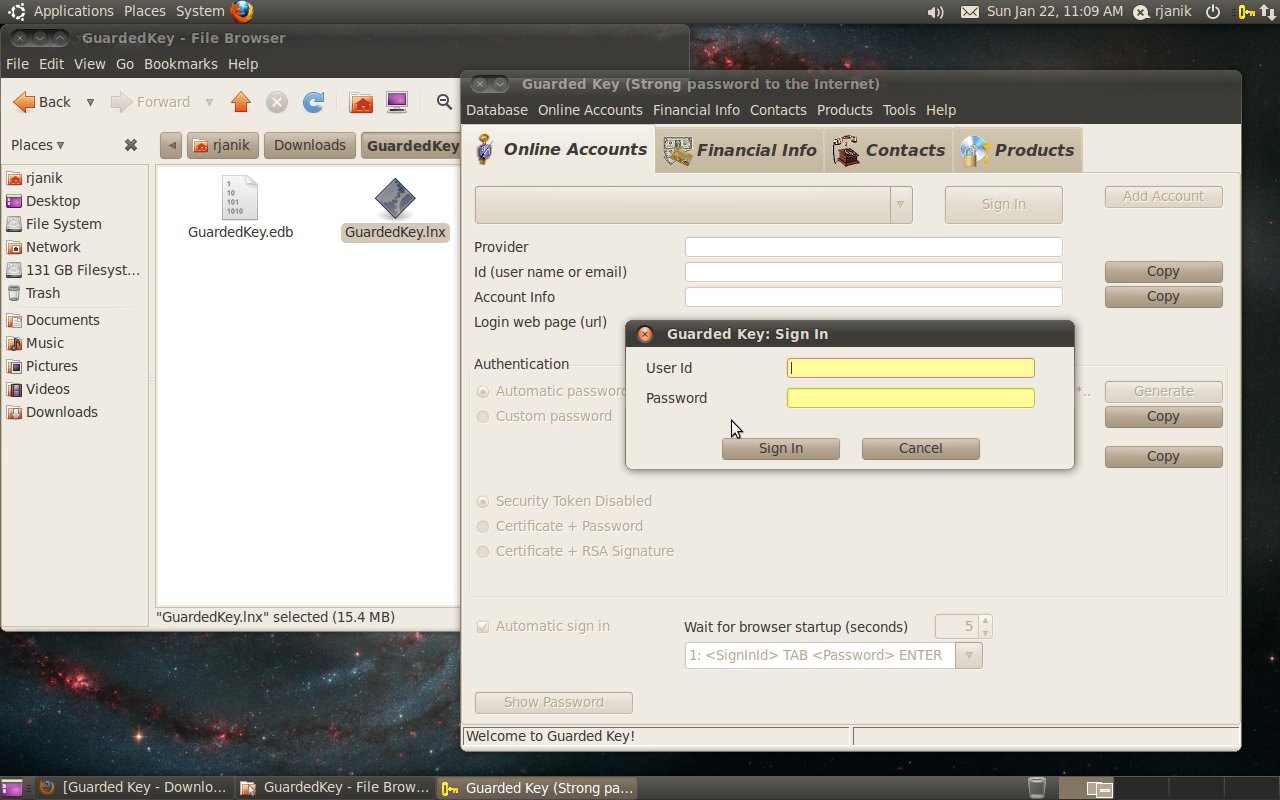Reload the current folder in File Browser
1280x800 pixels.
click(314, 102)
